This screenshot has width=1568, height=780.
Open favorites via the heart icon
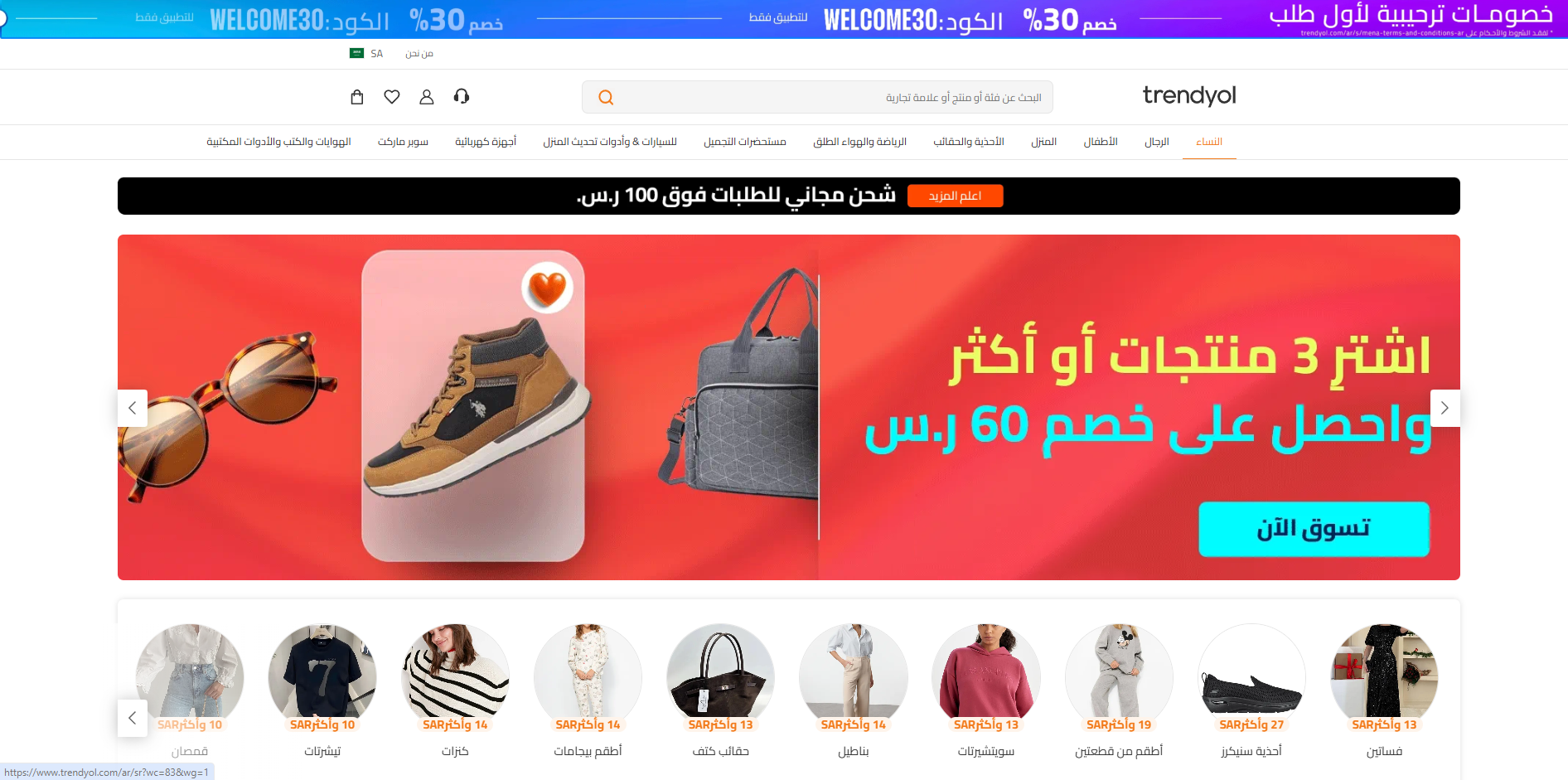point(392,97)
